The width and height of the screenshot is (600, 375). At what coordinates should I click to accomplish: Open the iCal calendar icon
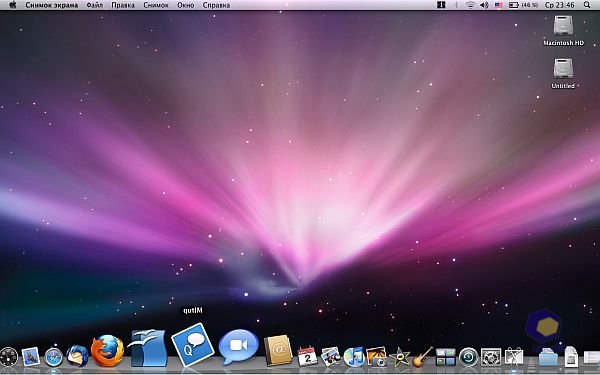click(x=307, y=356)
